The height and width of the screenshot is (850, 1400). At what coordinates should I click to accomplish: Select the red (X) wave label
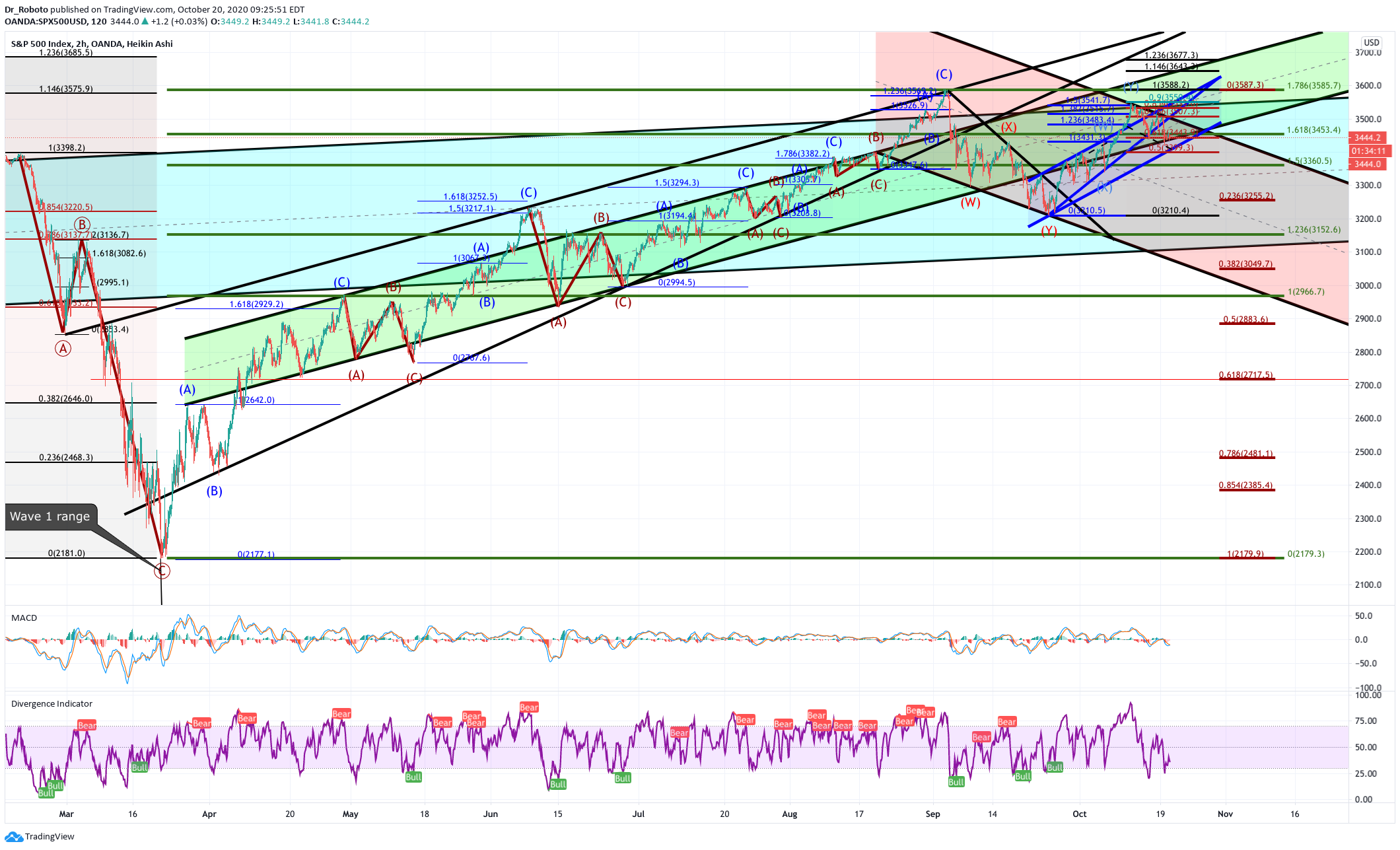pos(1008,127)
